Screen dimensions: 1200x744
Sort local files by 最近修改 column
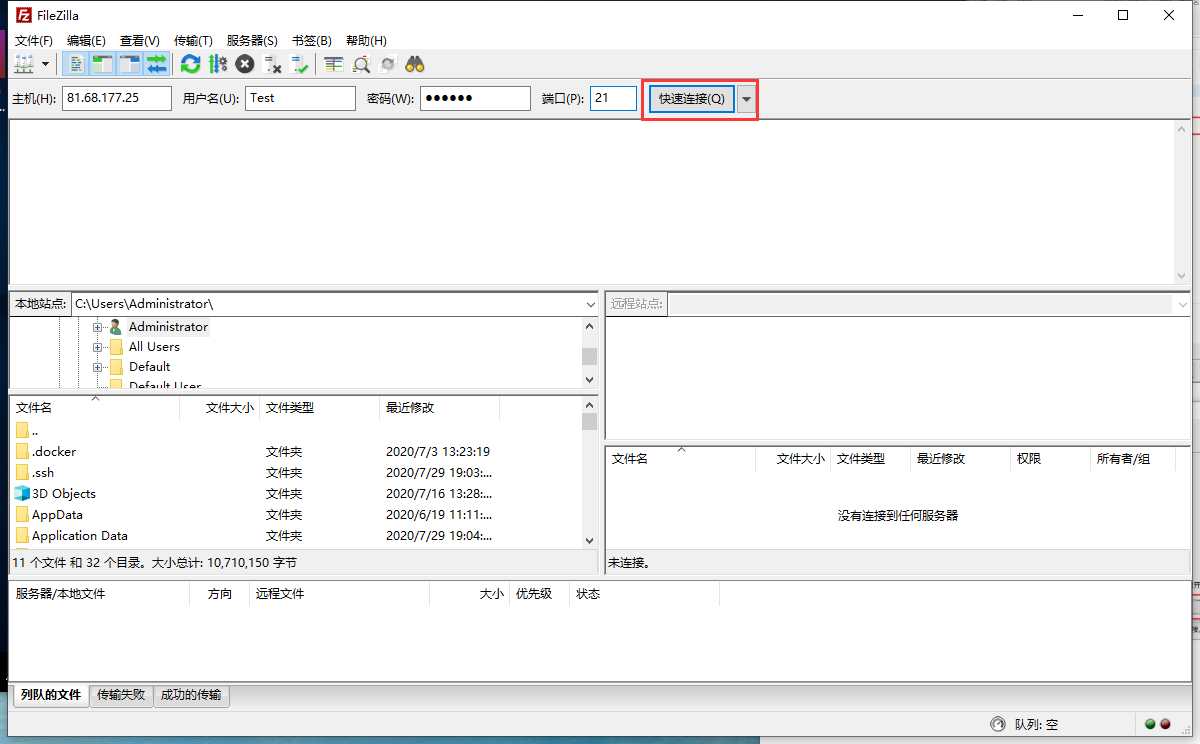440,408
